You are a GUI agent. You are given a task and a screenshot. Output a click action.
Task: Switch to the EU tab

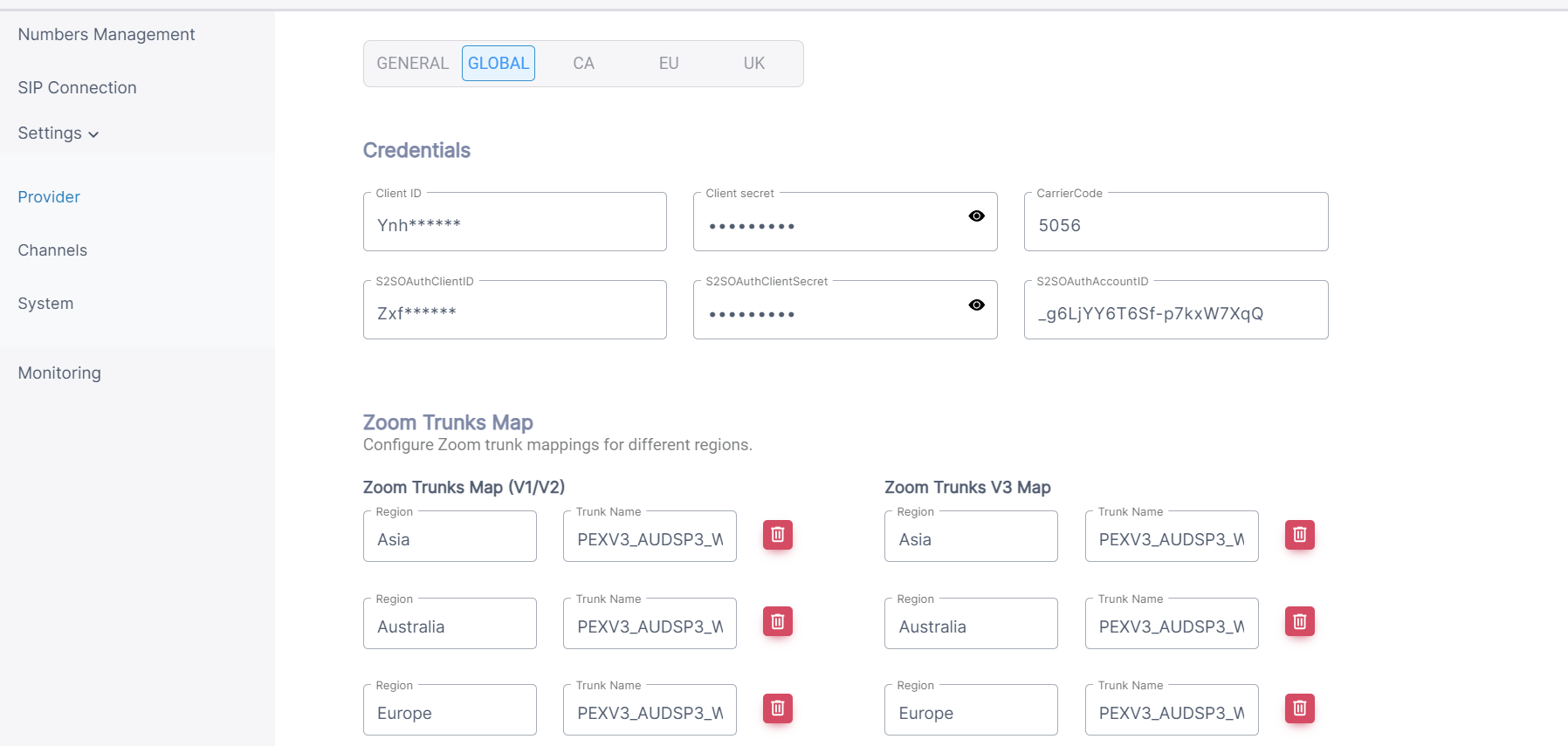coord(669,64)
